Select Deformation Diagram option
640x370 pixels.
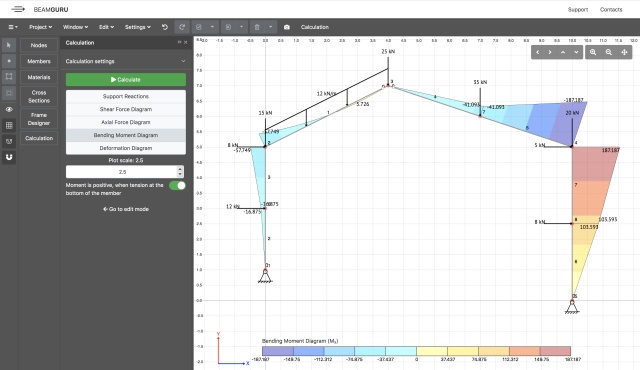tap(126, 148)
